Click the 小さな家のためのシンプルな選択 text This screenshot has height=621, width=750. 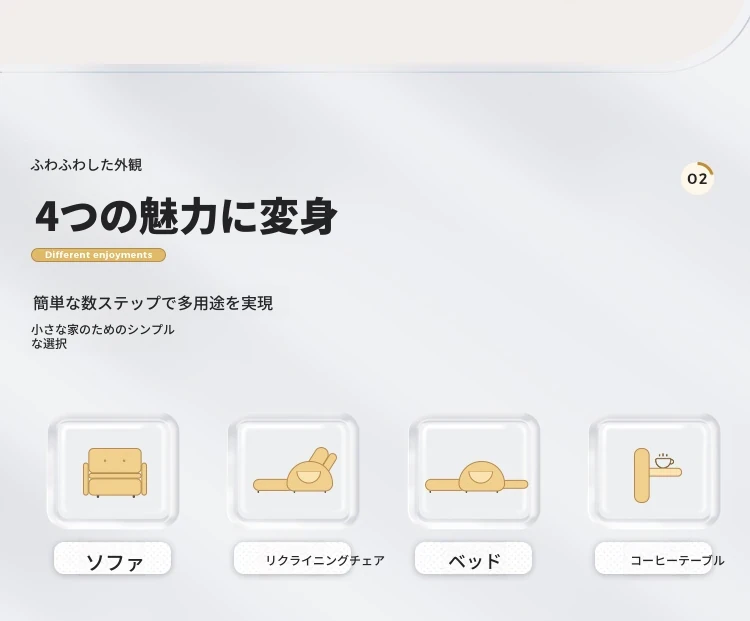pyautogui.click(x=102, y=336)
